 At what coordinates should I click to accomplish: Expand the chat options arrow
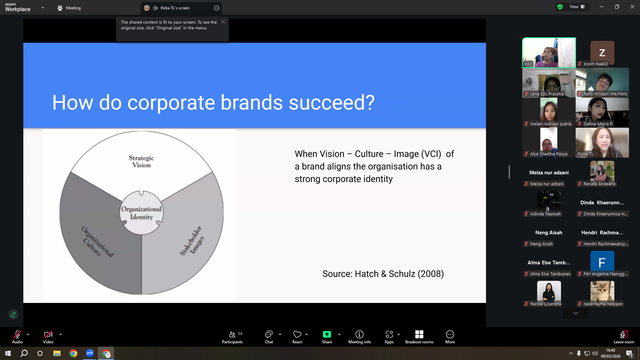point(280,334)
